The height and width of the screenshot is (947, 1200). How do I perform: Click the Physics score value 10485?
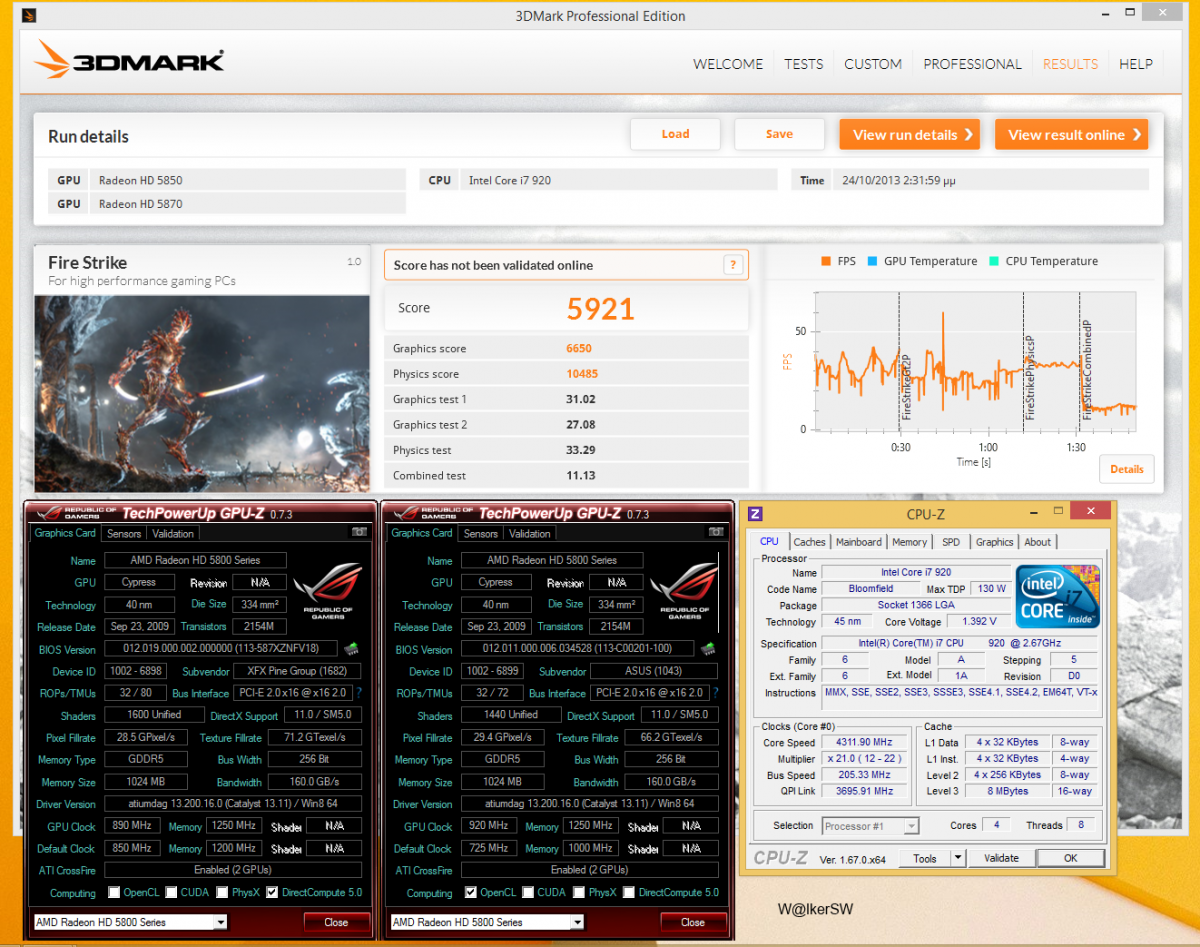584,374
